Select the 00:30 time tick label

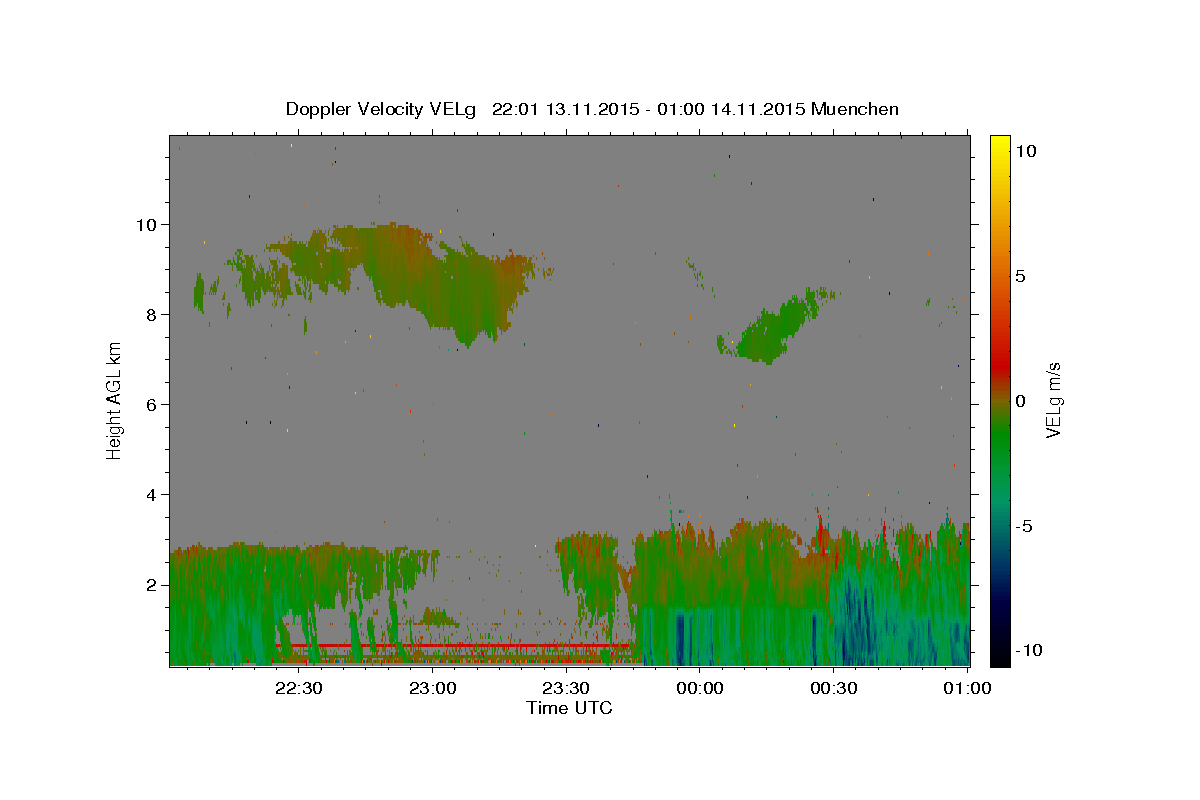tap(833, 687)
